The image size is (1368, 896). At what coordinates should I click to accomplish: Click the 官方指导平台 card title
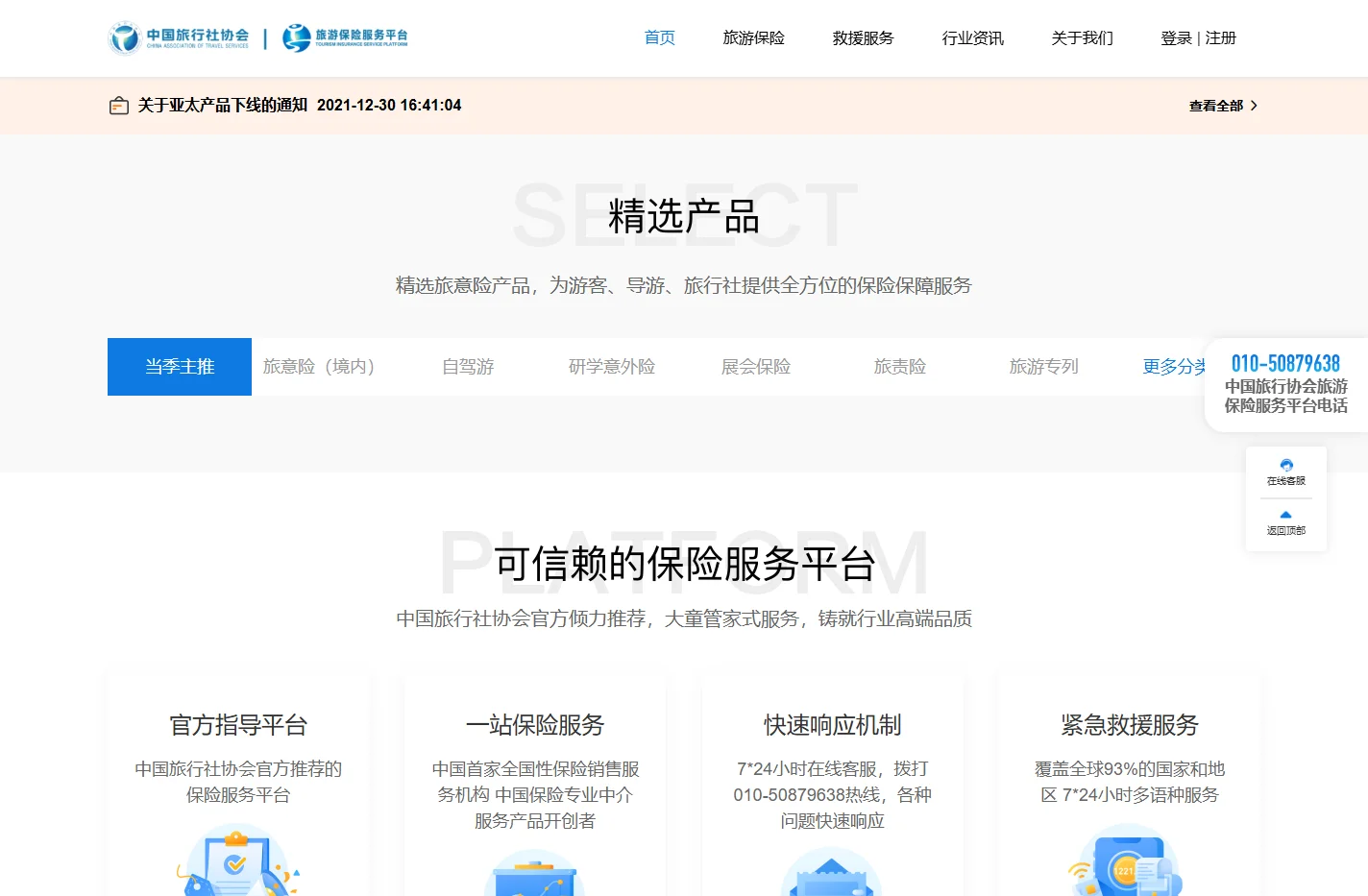[238, 725]
